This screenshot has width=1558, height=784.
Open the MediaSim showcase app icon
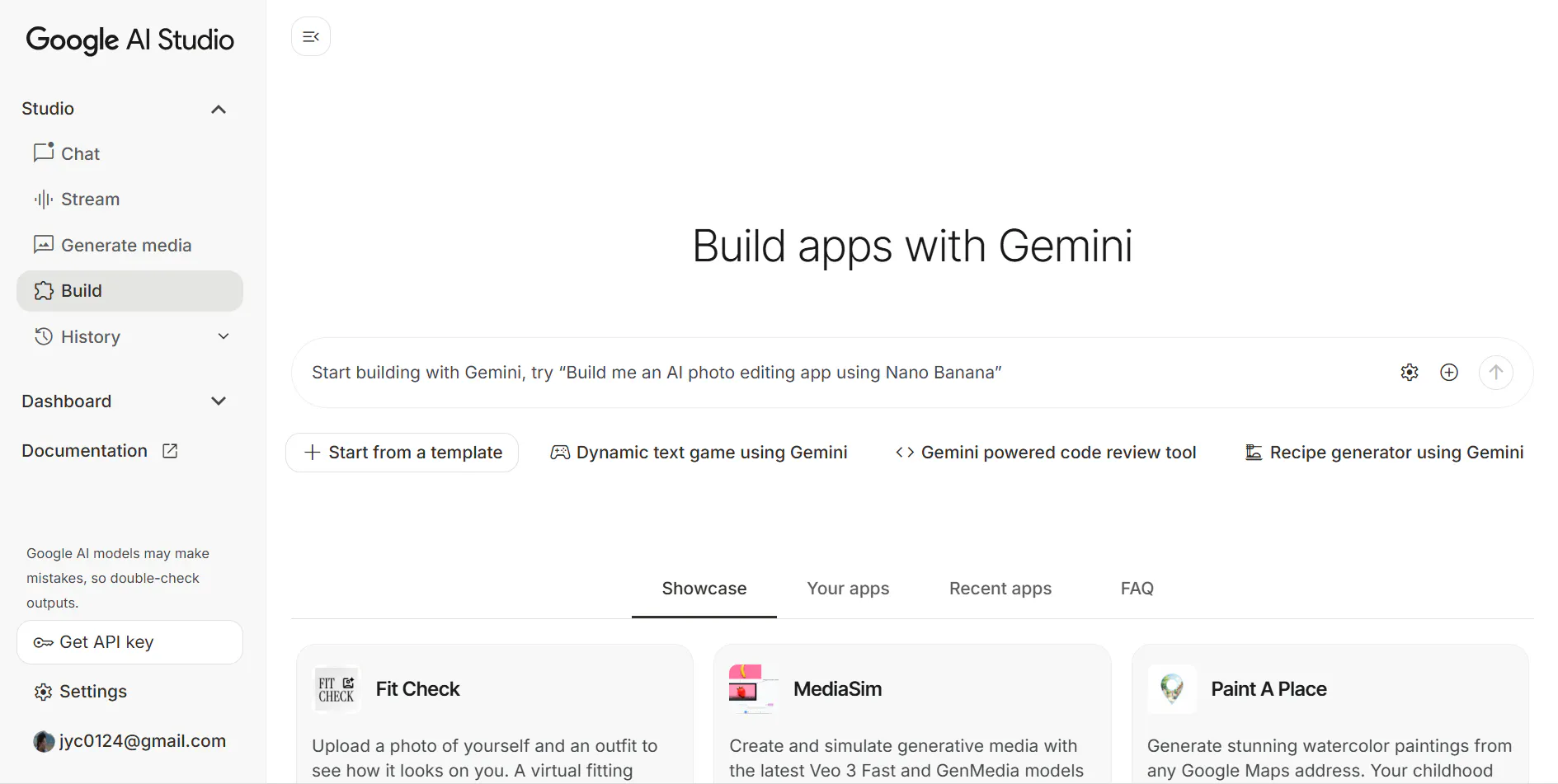753,689
